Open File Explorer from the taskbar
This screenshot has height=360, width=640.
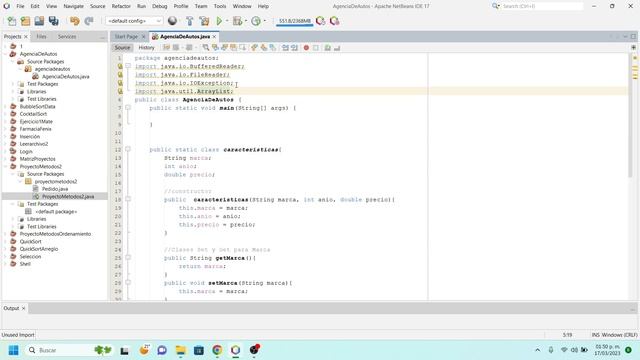tap(180, 350)
